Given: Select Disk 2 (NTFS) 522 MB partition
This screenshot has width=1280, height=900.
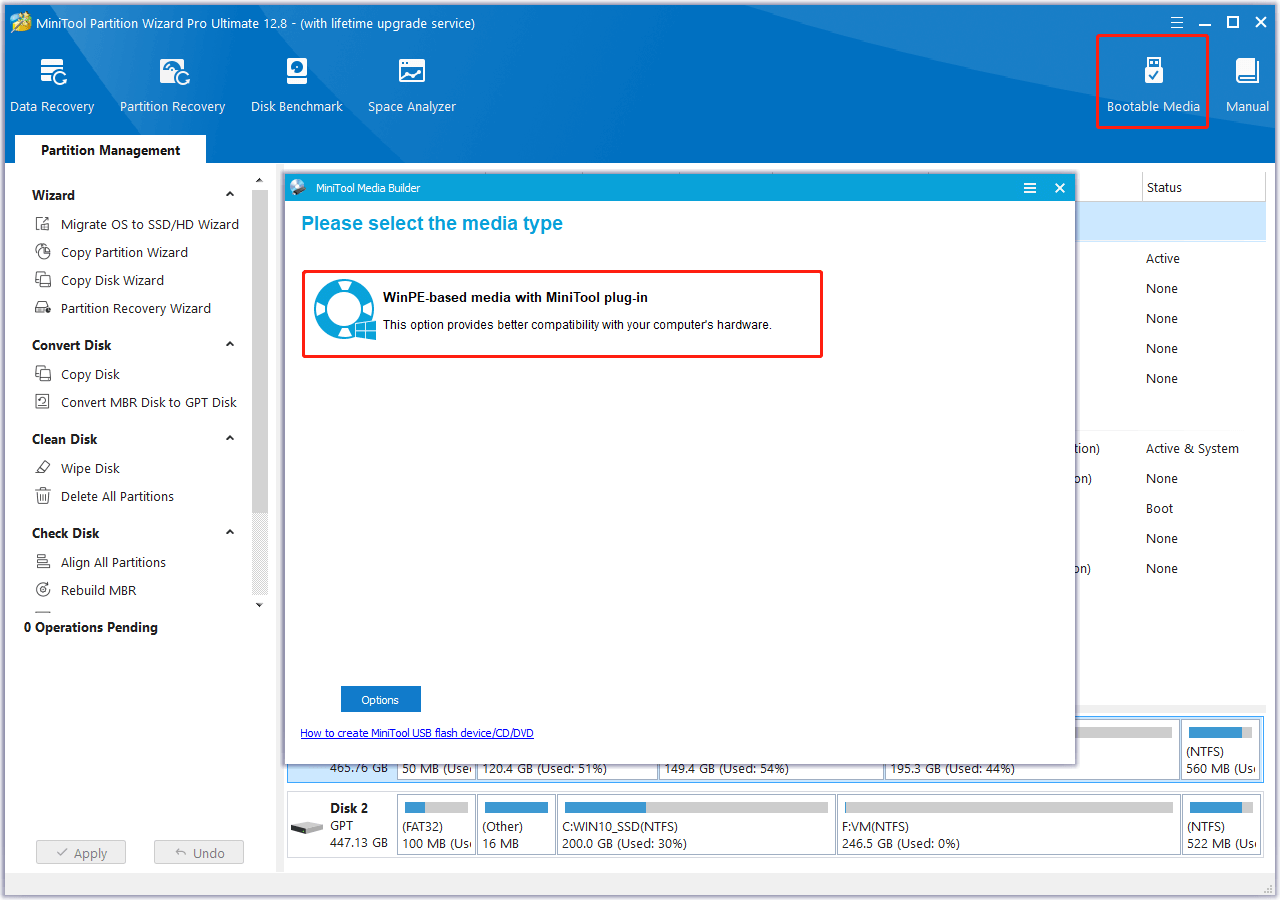Looking at the screenshot, I should [x=1221, y=825].
